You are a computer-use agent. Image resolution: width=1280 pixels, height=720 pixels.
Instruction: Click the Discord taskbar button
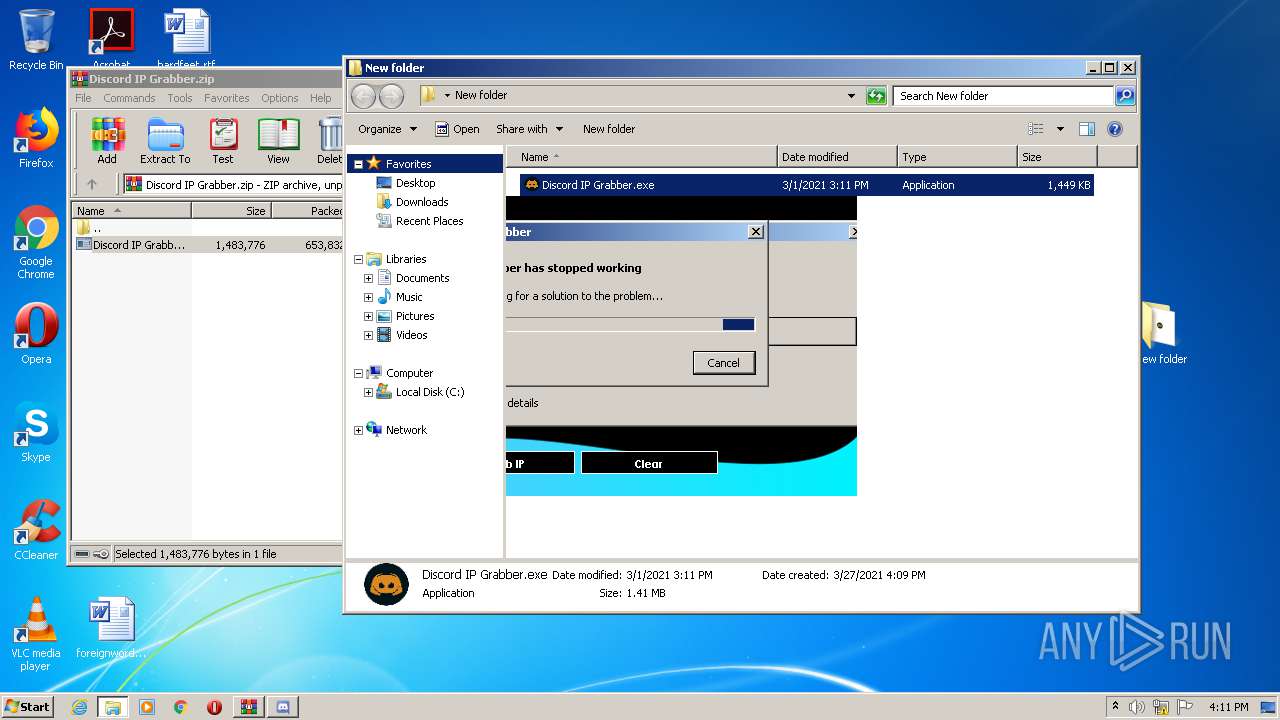point(281,707)
